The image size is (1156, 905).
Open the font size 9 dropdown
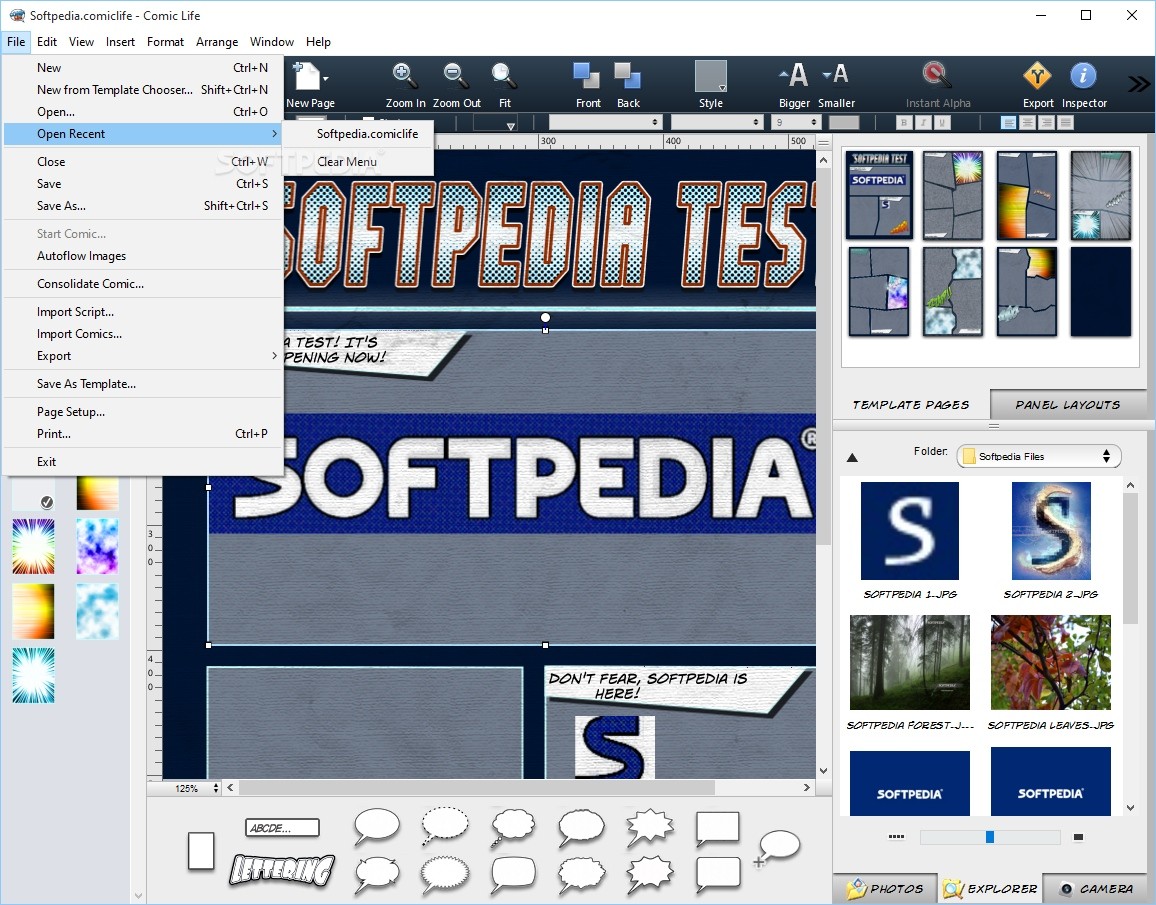pos(795,122)
